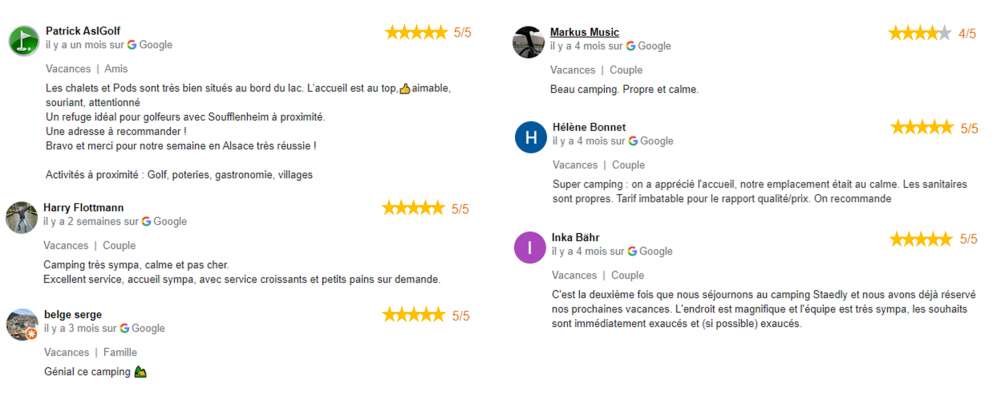The width and height of the screenshot is (1000, 403).
Task: Click star rating on Inka Bähr's review
Action: 921,239
